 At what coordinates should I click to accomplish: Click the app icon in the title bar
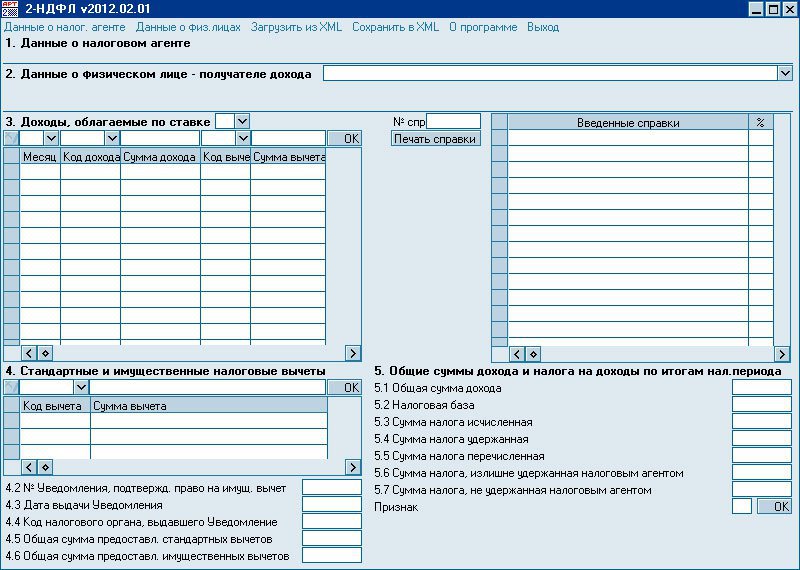click(10, 9)
